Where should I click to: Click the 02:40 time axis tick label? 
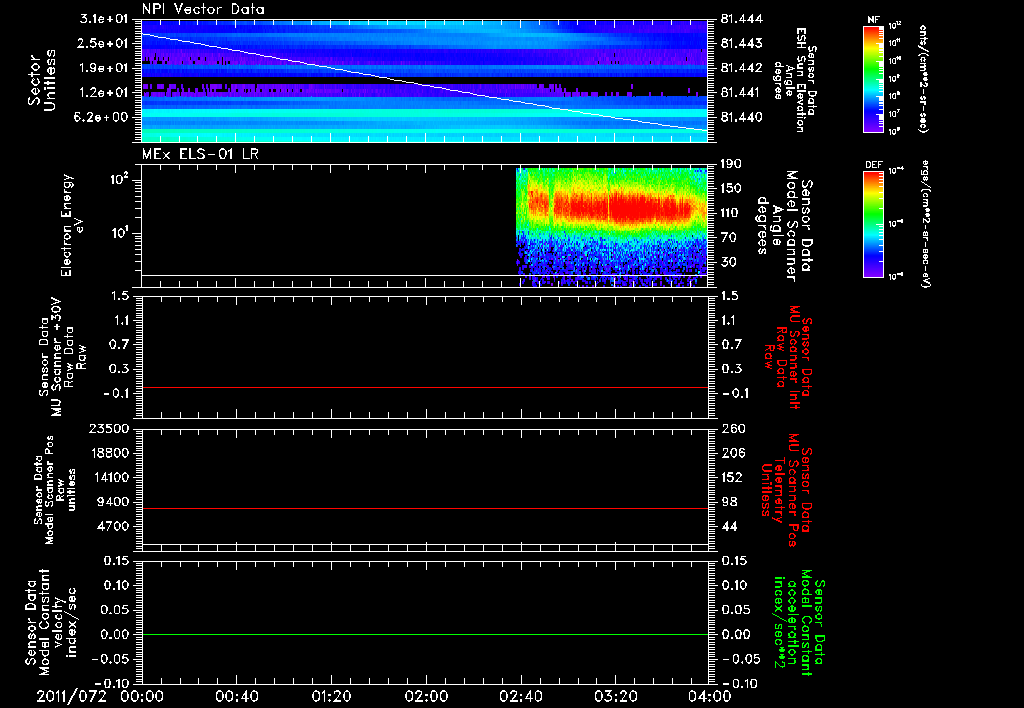[x=520, y=695]
